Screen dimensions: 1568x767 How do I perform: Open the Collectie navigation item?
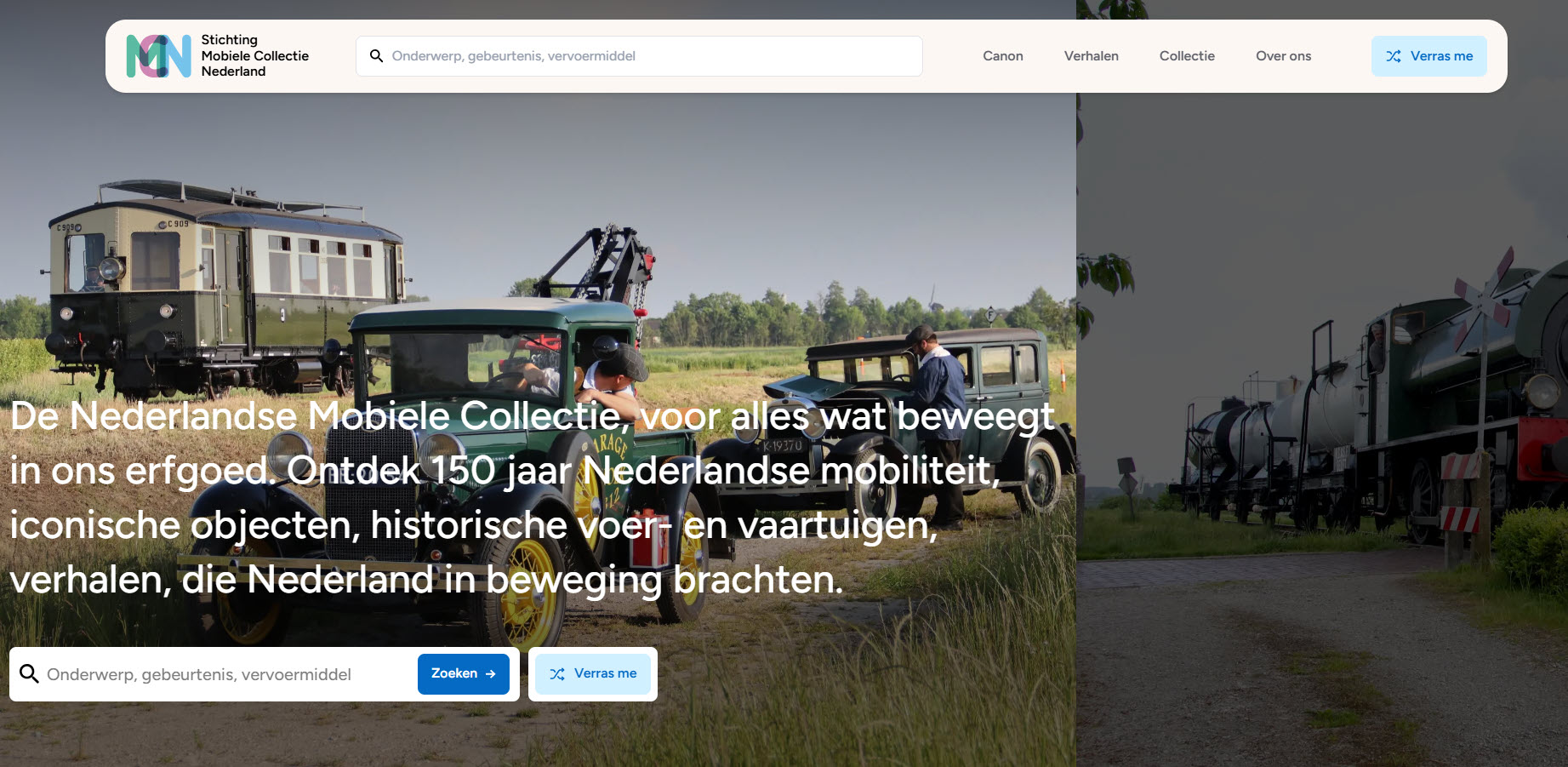tap(1187, 56)
